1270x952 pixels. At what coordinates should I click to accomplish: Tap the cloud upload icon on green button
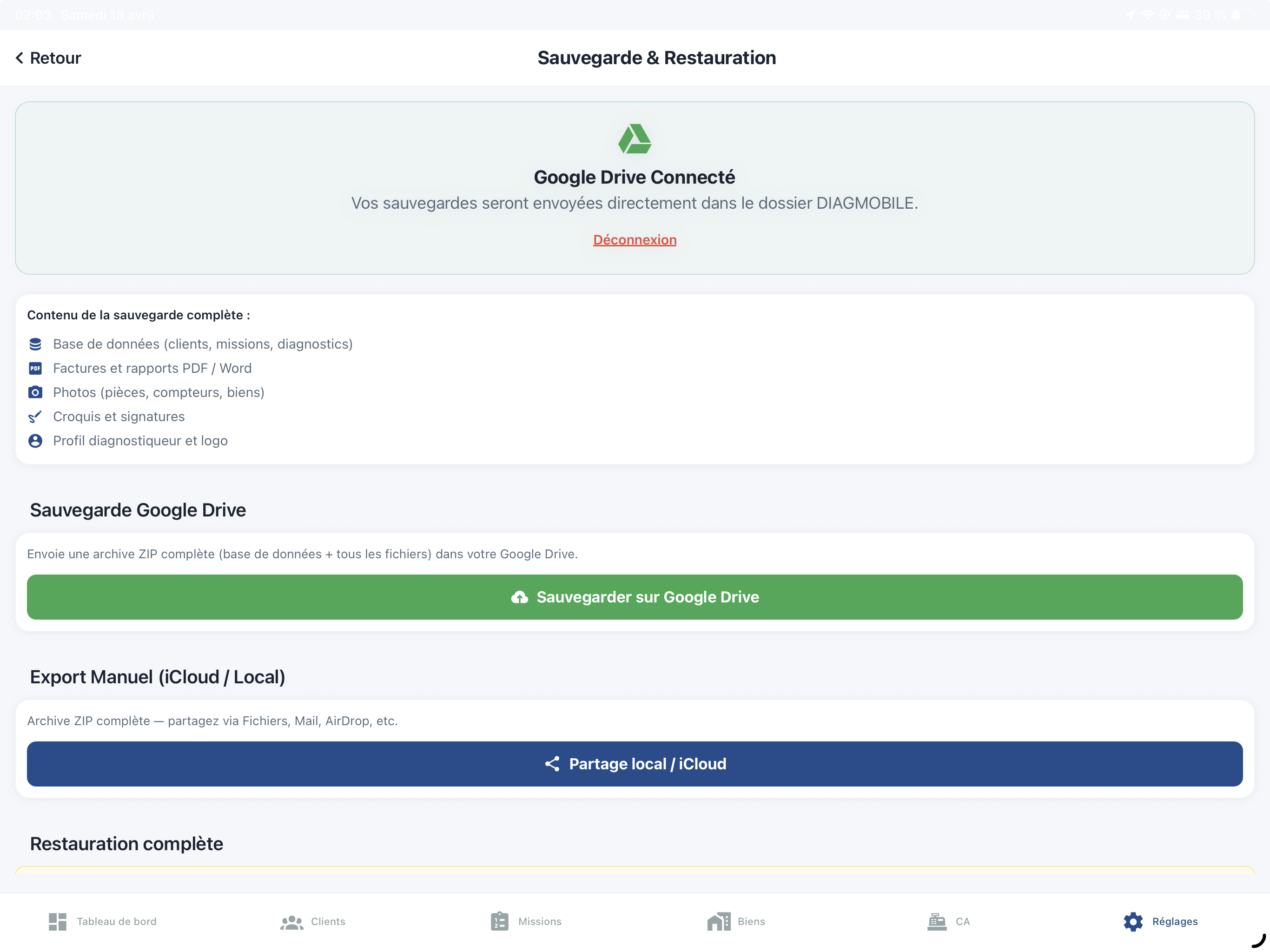[x=519, y=597]
